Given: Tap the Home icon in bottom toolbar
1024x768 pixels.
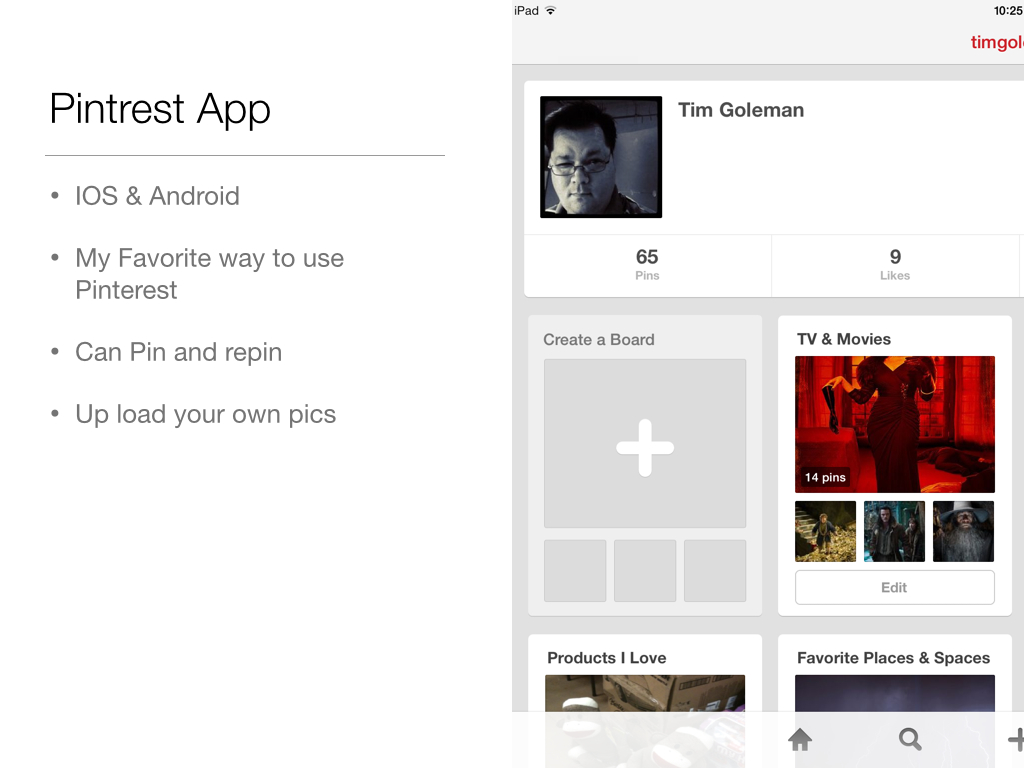Looking at the screenshot, I should (x=800, y=740).
